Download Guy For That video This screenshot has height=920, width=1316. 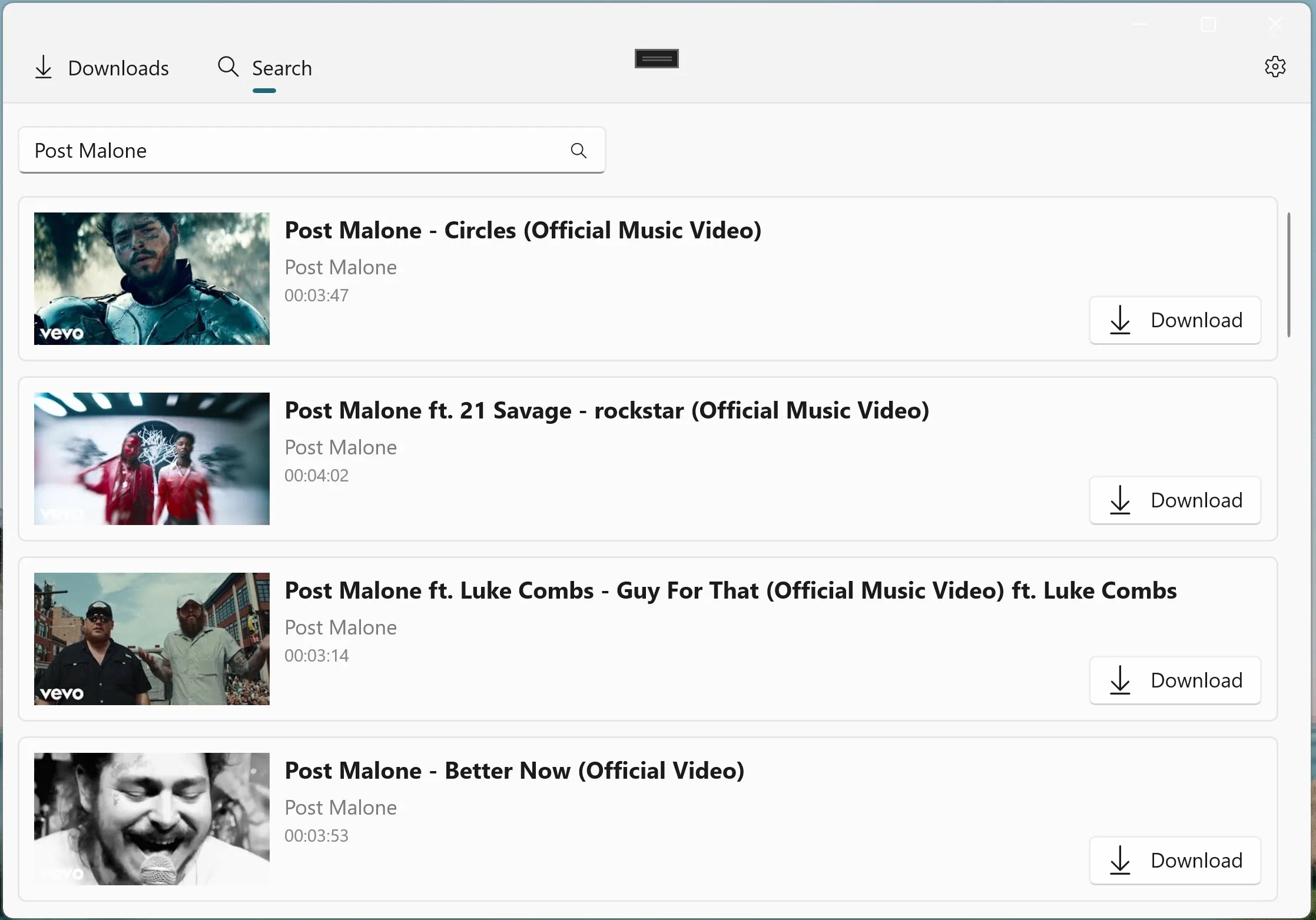click(1175, 680)
